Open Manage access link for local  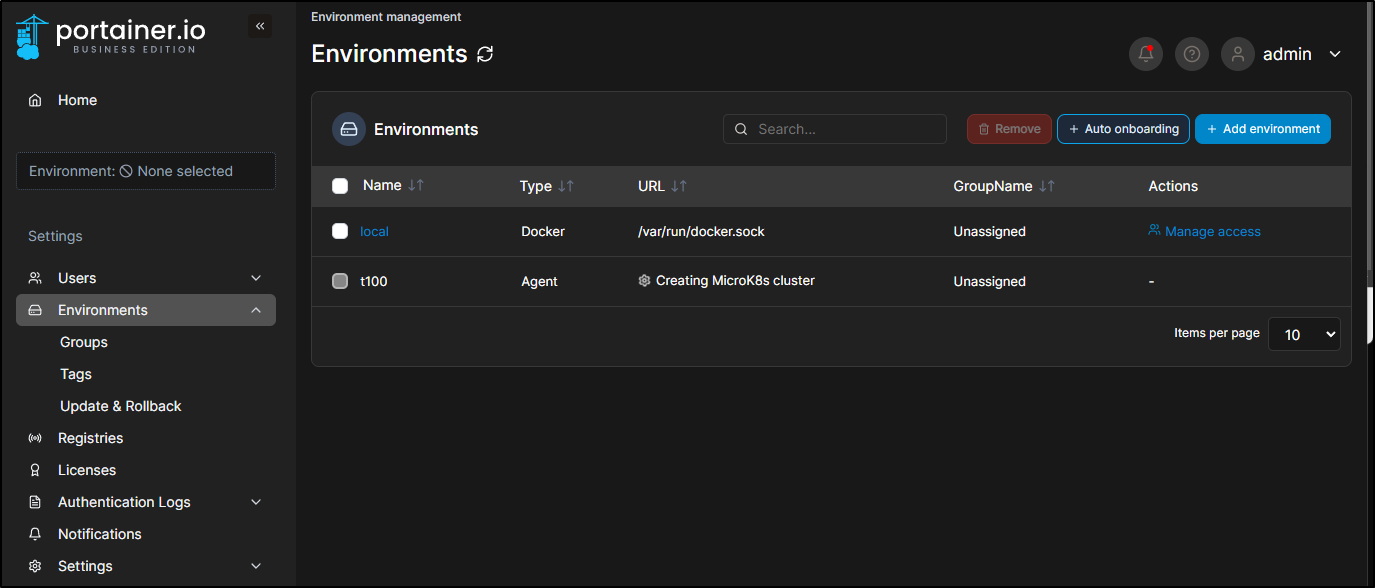pos(1205,231)
